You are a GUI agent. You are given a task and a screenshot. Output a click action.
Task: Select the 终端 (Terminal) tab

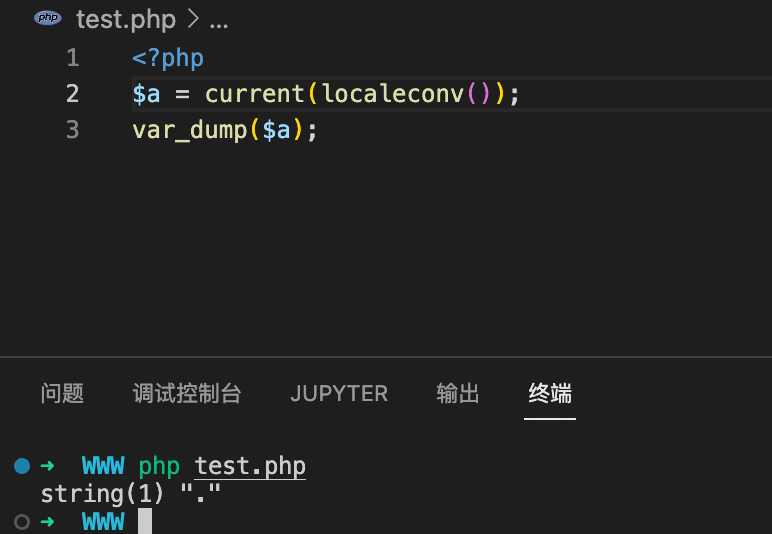click(550, 393)
